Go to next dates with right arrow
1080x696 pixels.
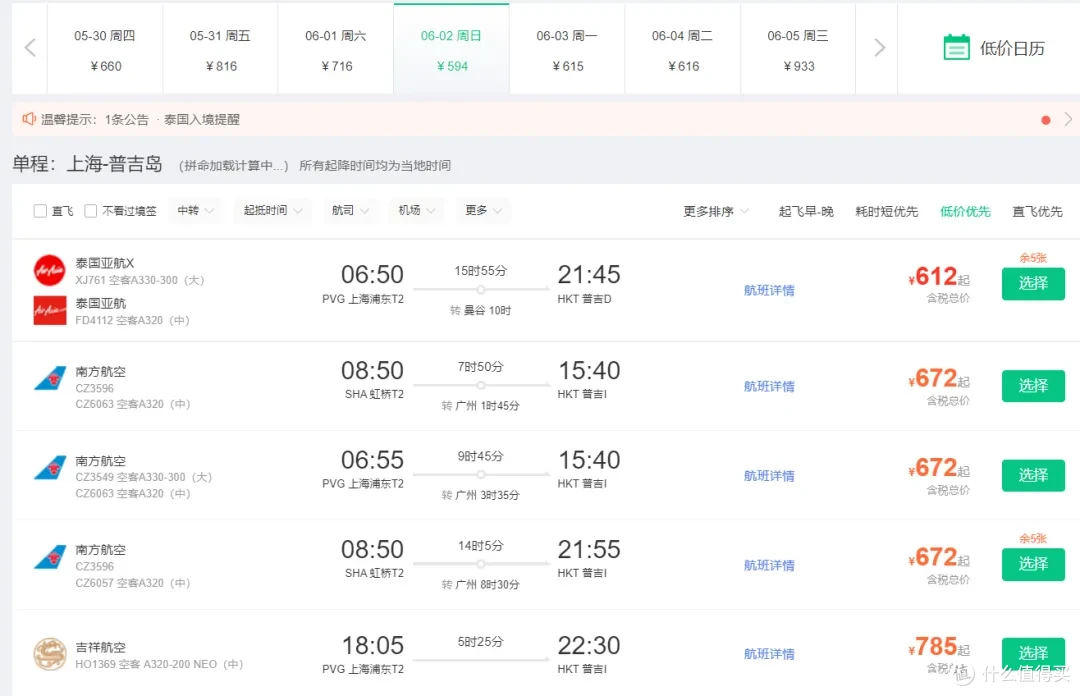click(879, 48)
